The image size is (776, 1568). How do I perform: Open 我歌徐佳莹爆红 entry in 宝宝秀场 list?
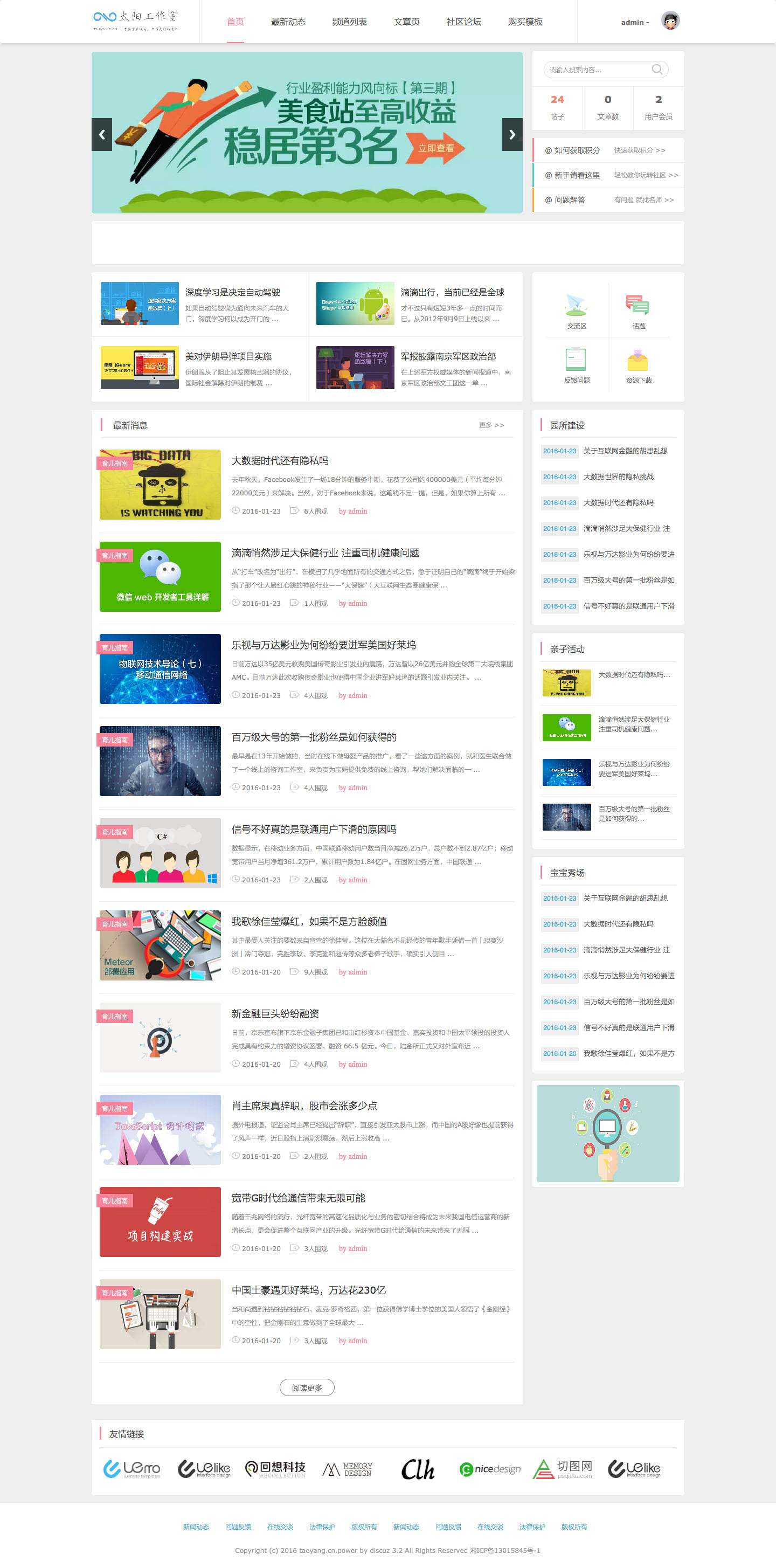point(629,1054)
